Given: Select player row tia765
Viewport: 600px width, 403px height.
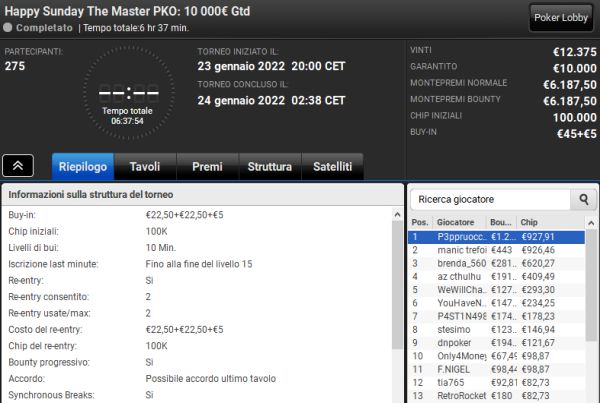Looking at the screenshot, I should pyautogui.click(x=496, y=383).
